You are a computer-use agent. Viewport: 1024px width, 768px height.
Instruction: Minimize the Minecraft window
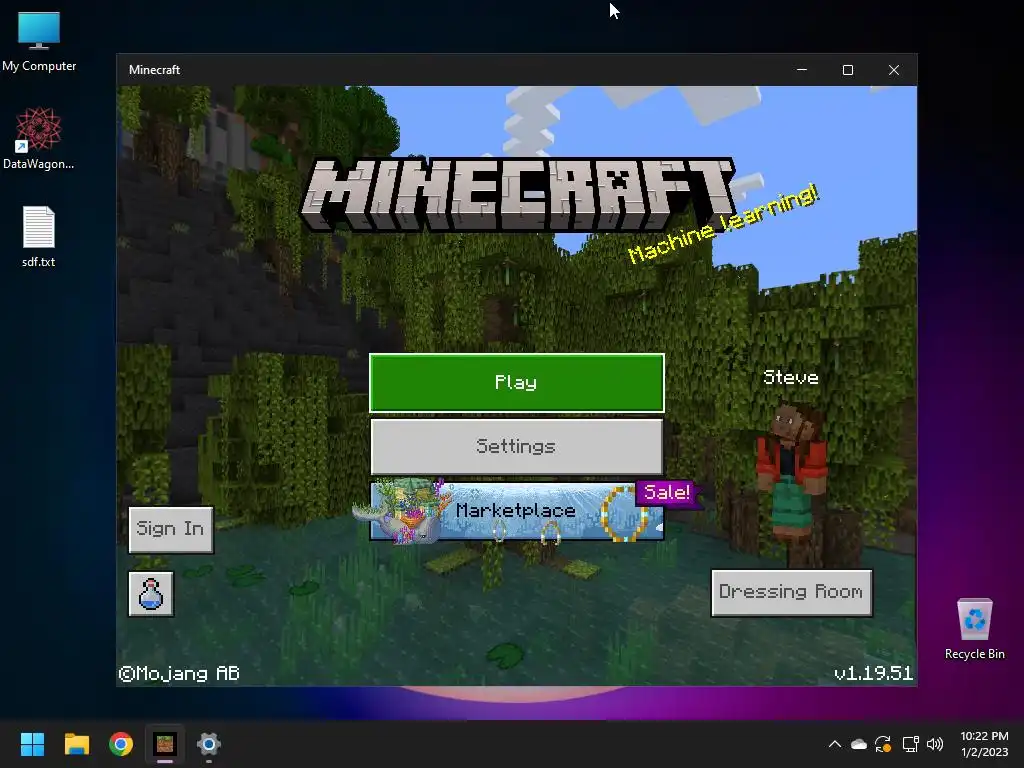click(x=802, y=70)
